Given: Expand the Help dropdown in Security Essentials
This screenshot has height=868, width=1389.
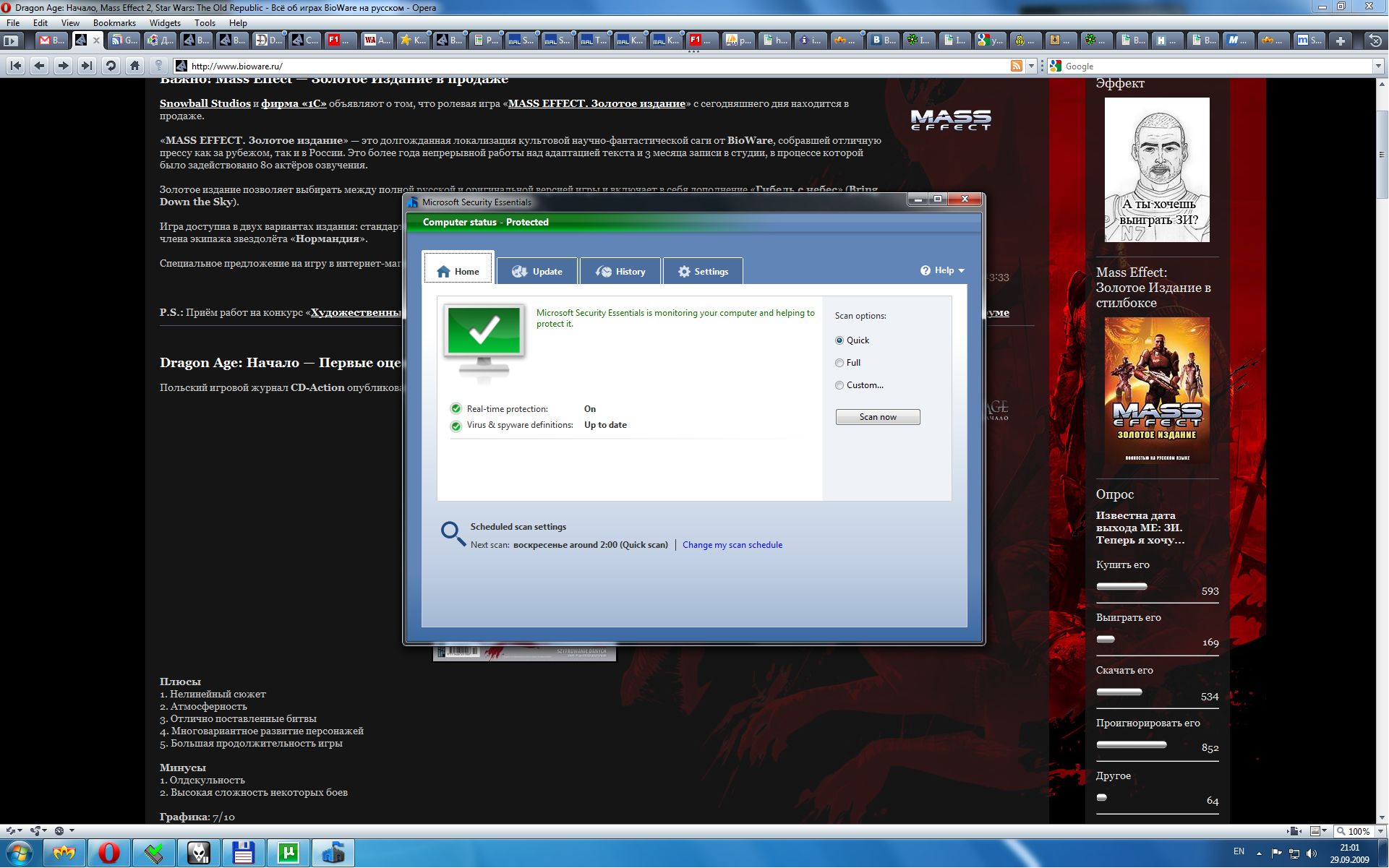Looking at the screenshot, I should click(x=942, y=270).
